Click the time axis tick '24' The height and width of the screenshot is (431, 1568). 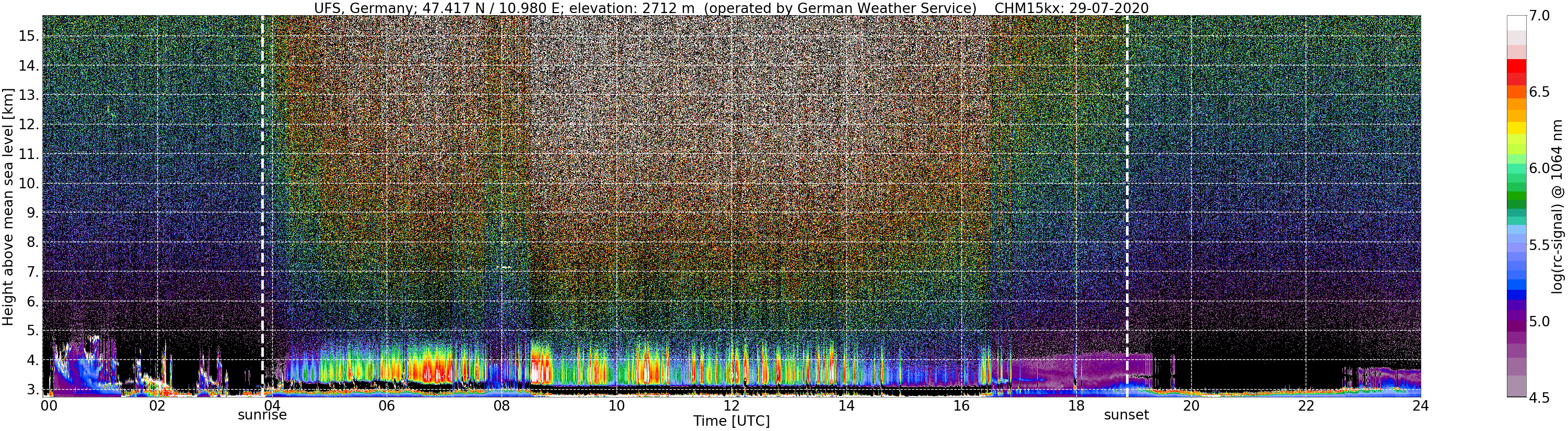(1421, 405)
